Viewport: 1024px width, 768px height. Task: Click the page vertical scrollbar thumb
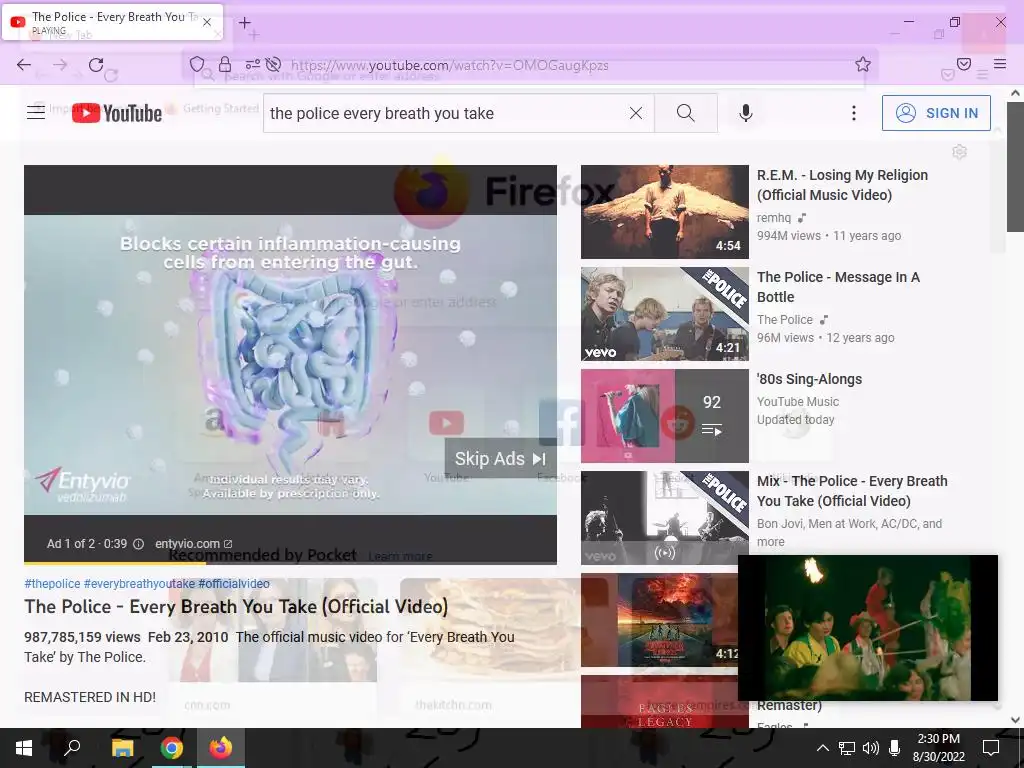(x=1015, y=167)
